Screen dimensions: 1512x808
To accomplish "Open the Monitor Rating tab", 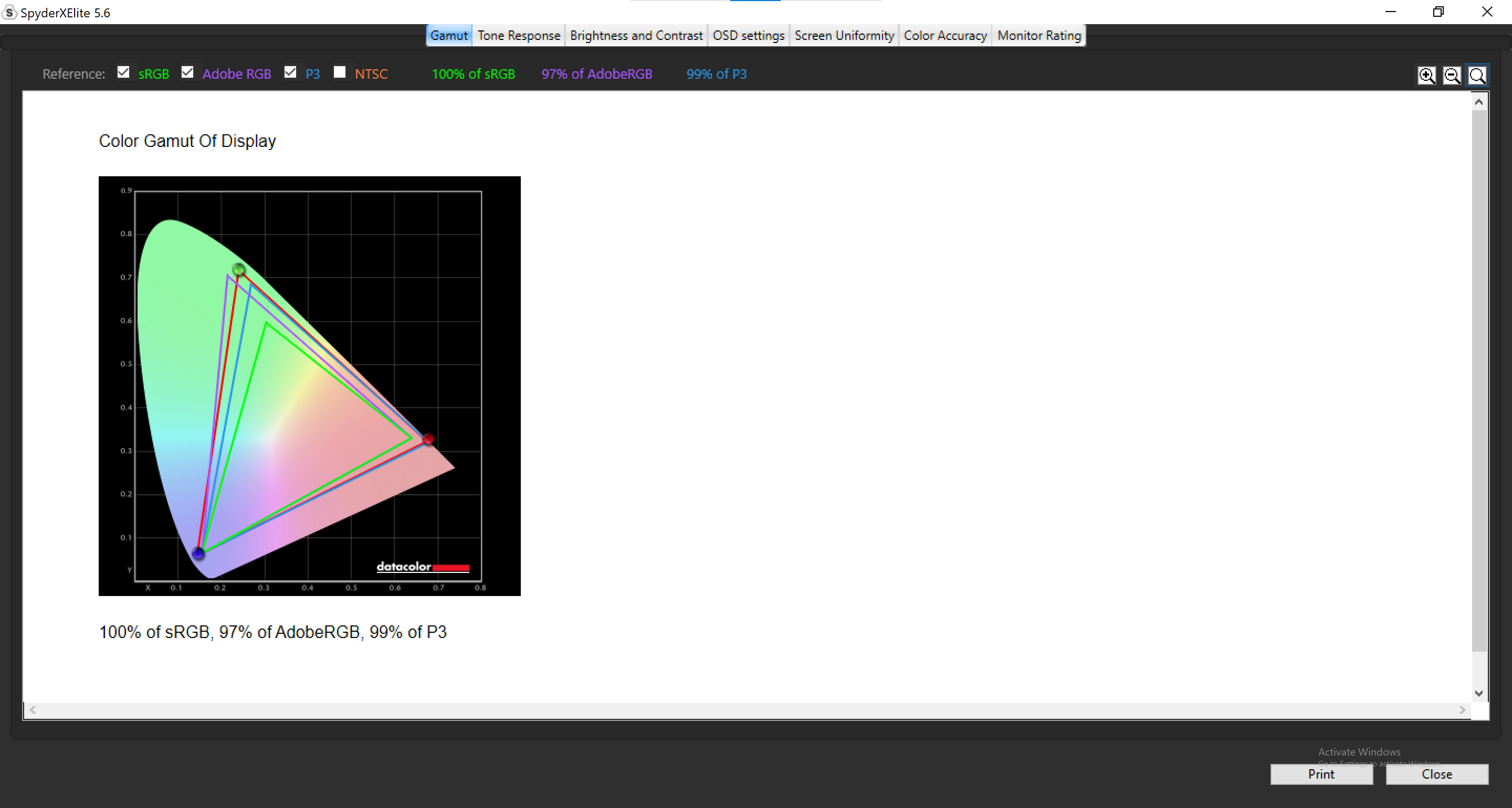I will coord(1038,35).
